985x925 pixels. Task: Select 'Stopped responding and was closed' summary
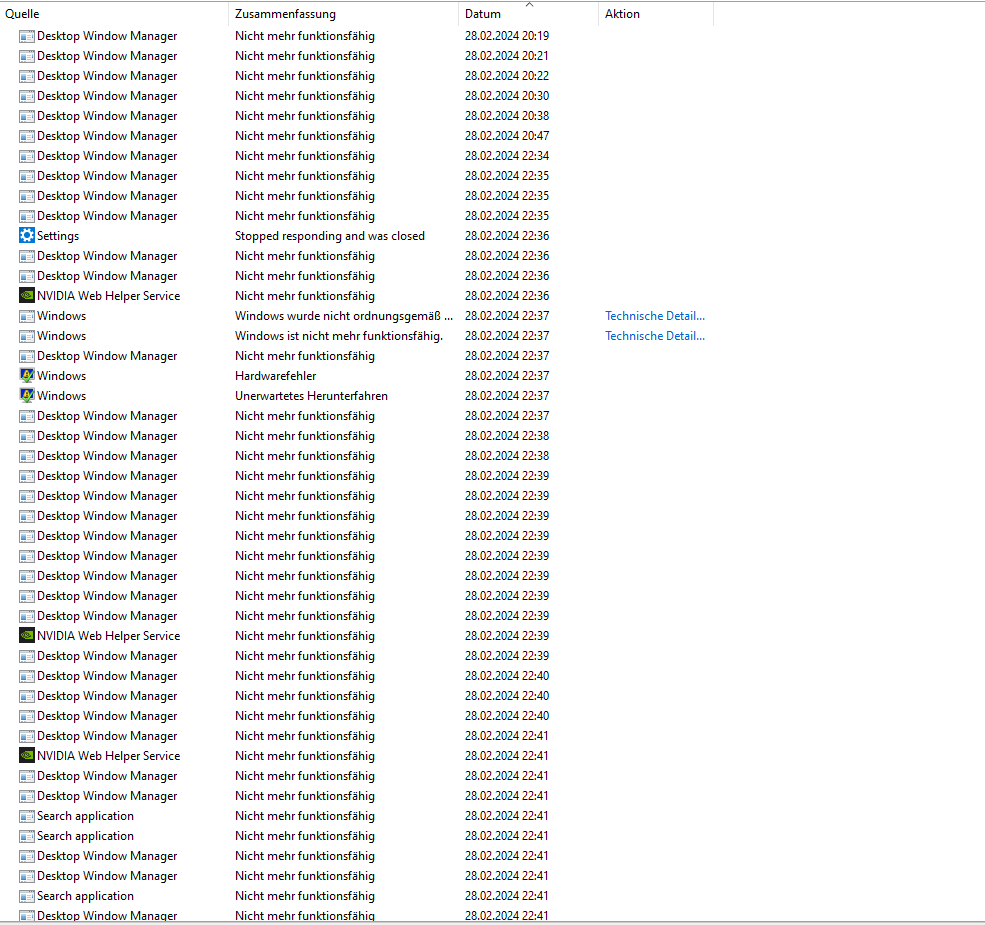[x=330, y=236]
